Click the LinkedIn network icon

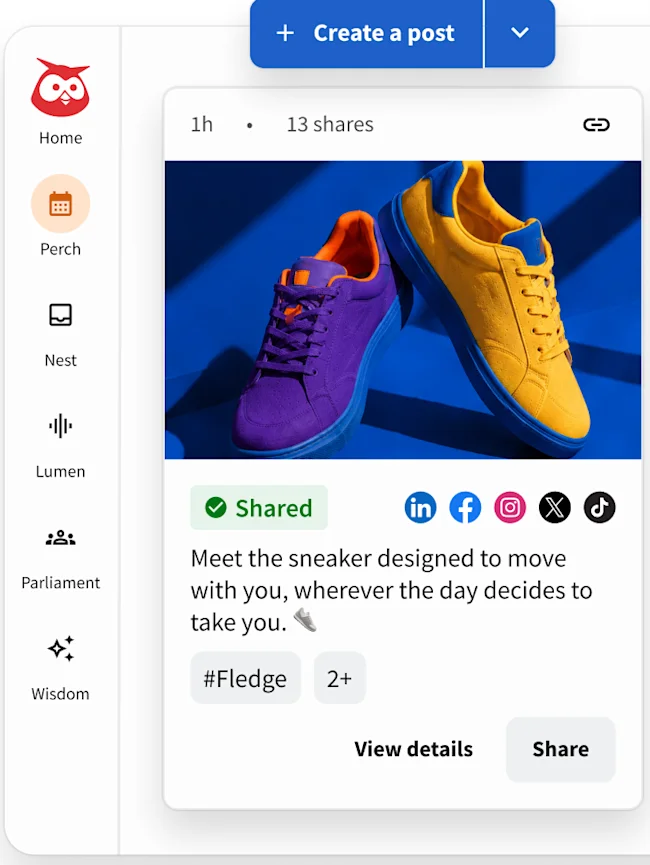[x=420, y=508]
